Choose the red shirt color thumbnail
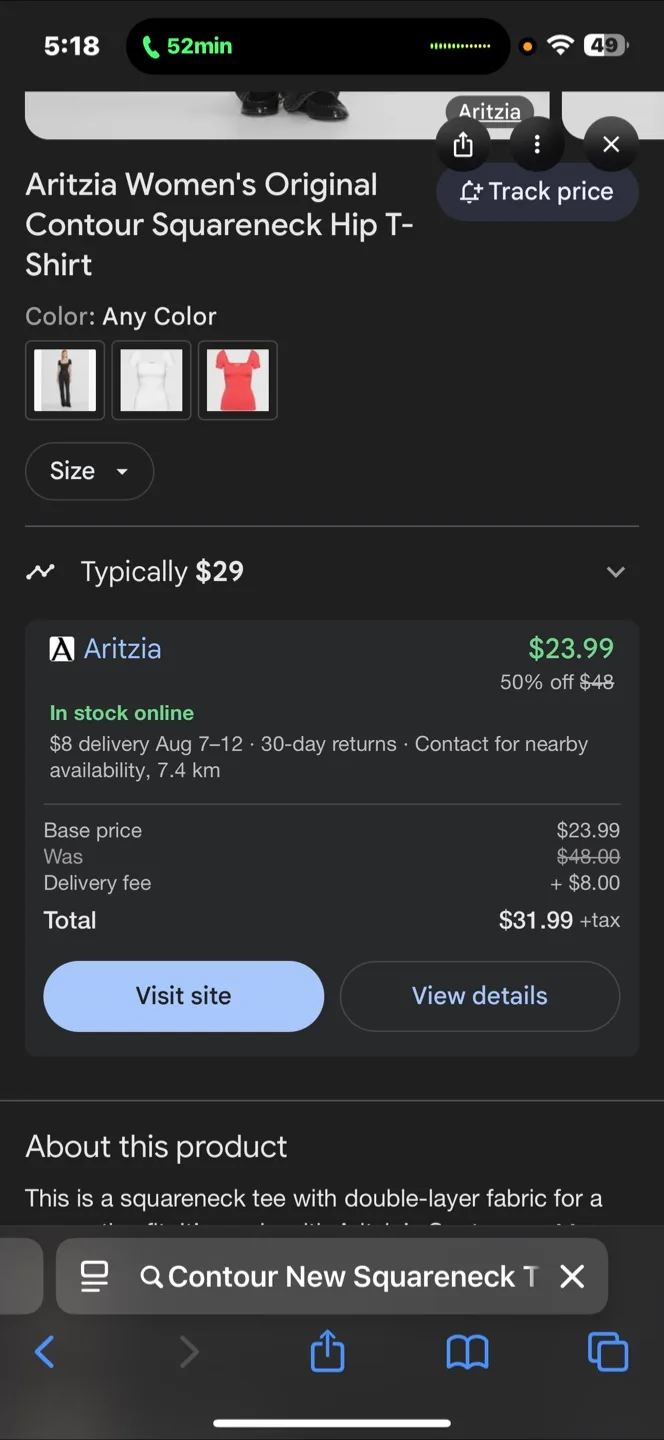 click(x=238, y=380)
